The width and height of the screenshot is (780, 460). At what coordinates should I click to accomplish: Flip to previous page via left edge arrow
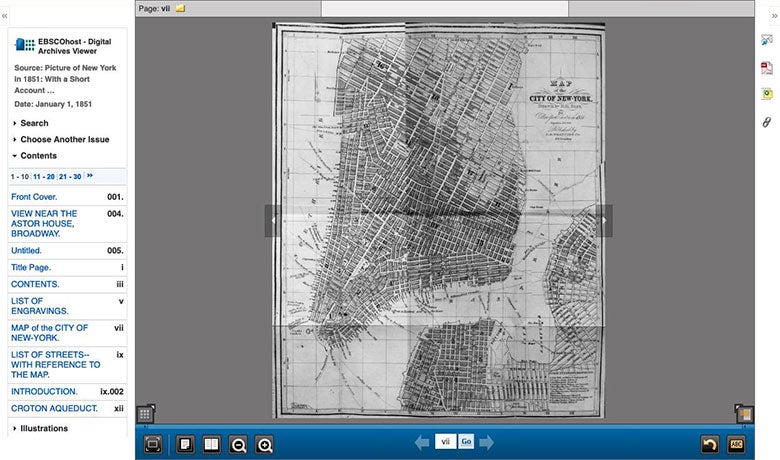click(273, 220)
